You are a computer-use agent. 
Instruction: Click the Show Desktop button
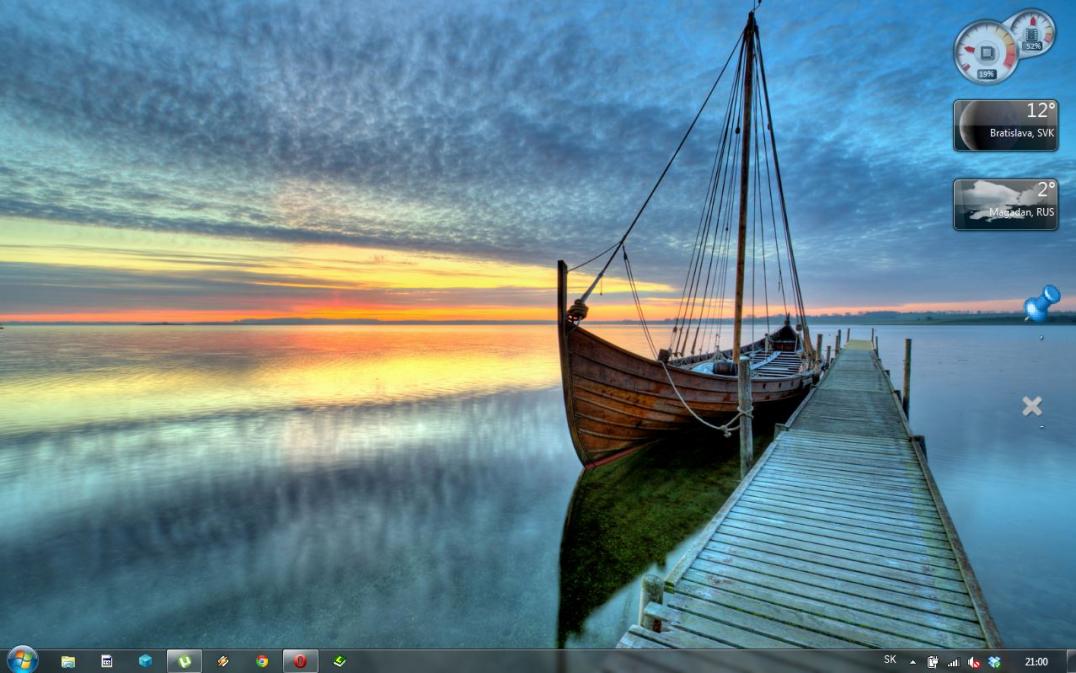click(x=1070, y=661)
